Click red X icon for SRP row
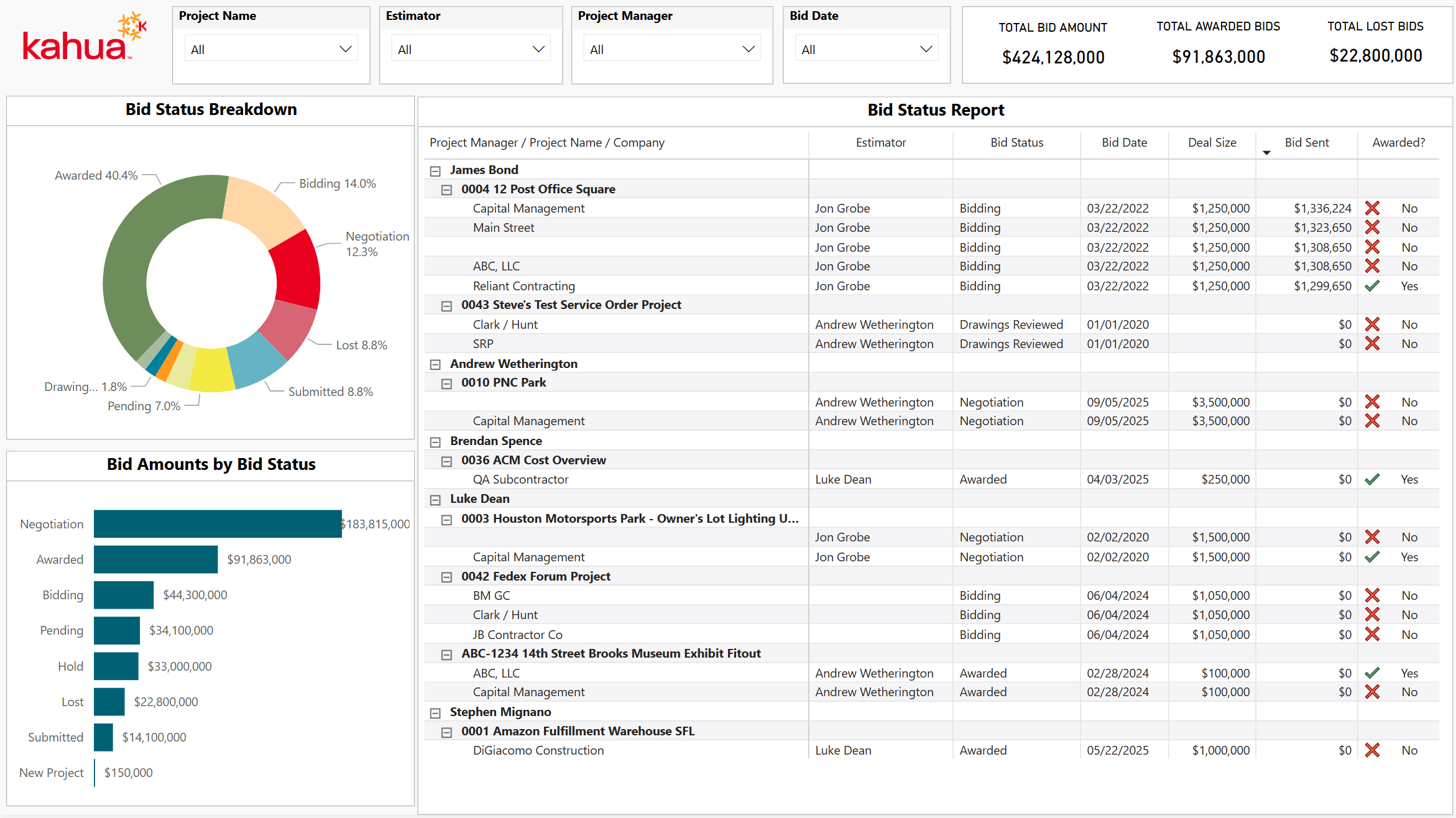 click(x=1372, y=344)
